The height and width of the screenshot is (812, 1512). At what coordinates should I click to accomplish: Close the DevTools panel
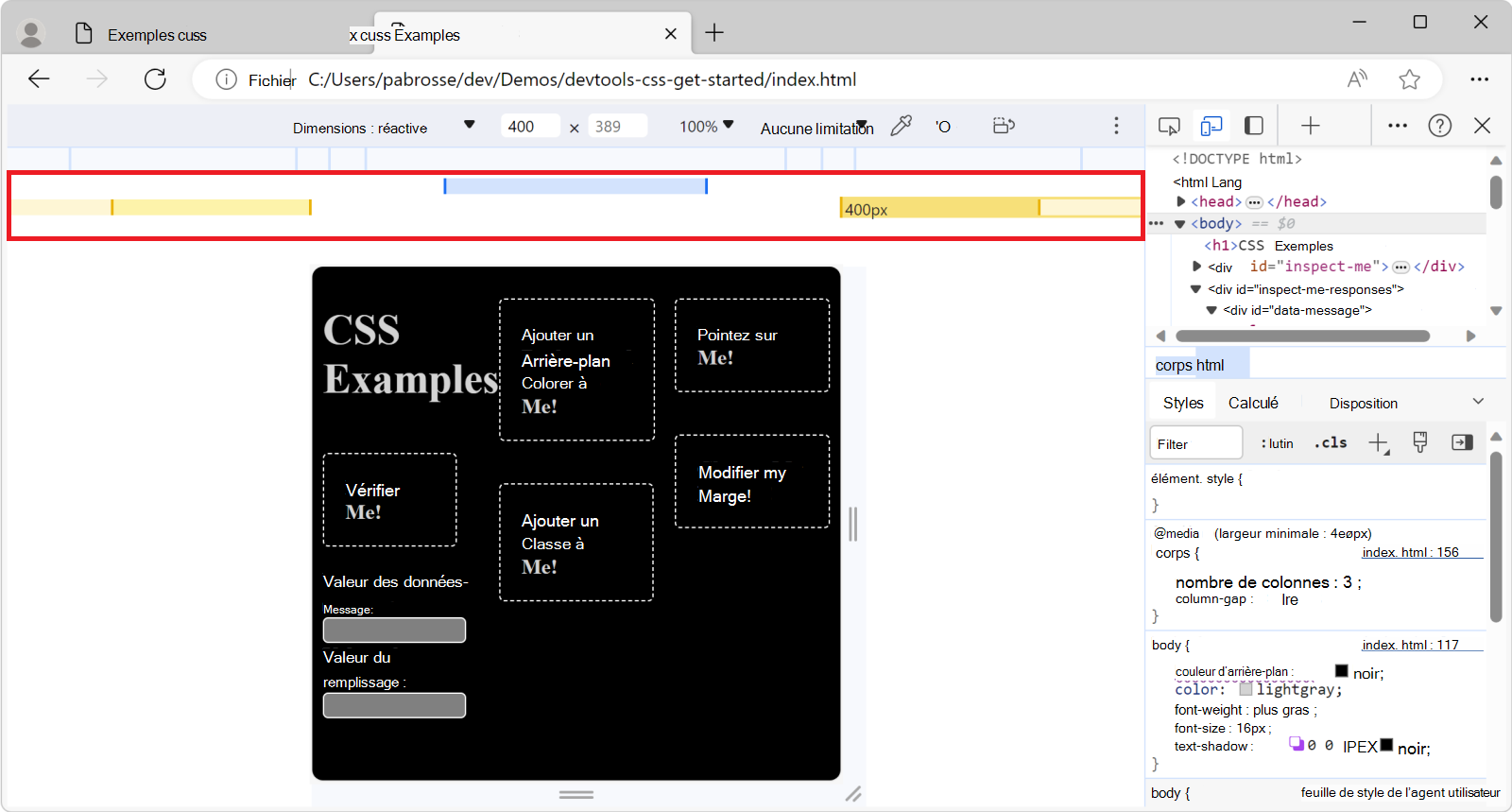1483,126
